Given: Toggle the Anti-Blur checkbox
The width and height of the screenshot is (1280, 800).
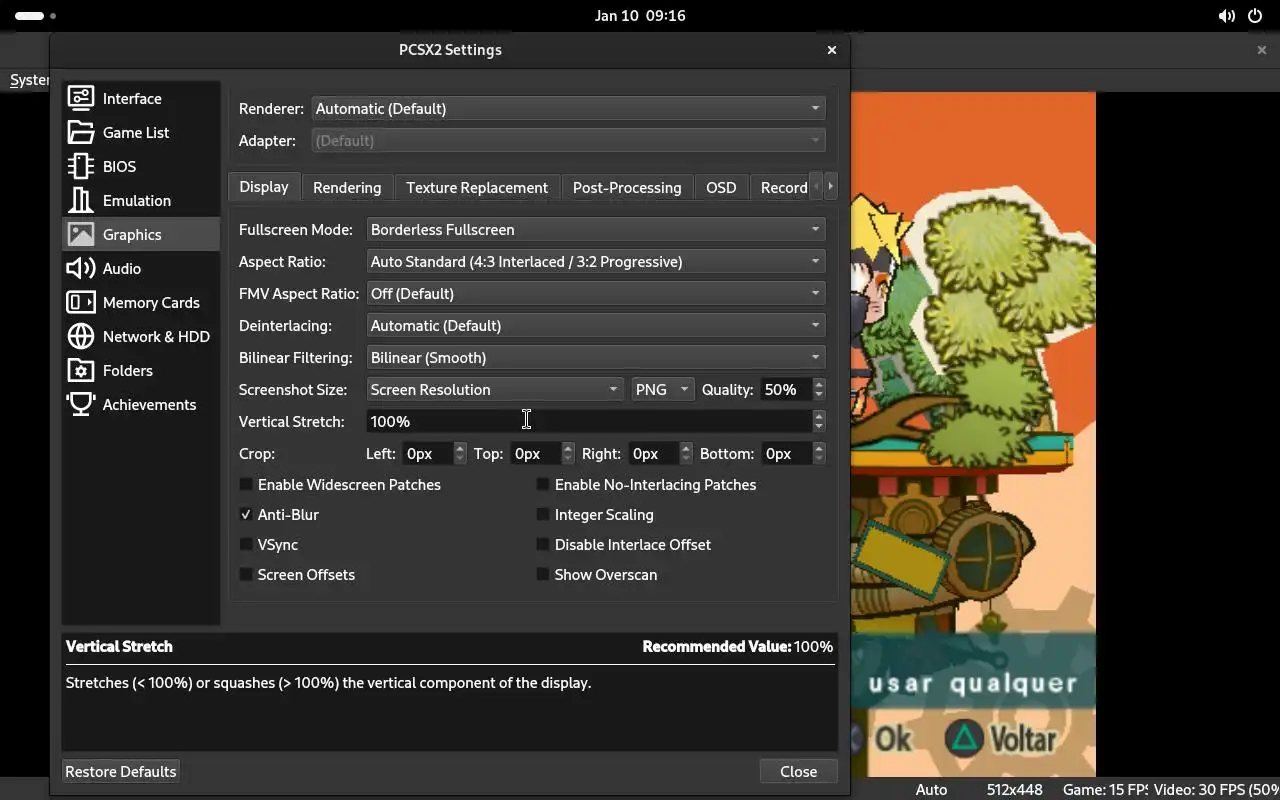Looking at the screenshot, I should (x=246, y=514).
